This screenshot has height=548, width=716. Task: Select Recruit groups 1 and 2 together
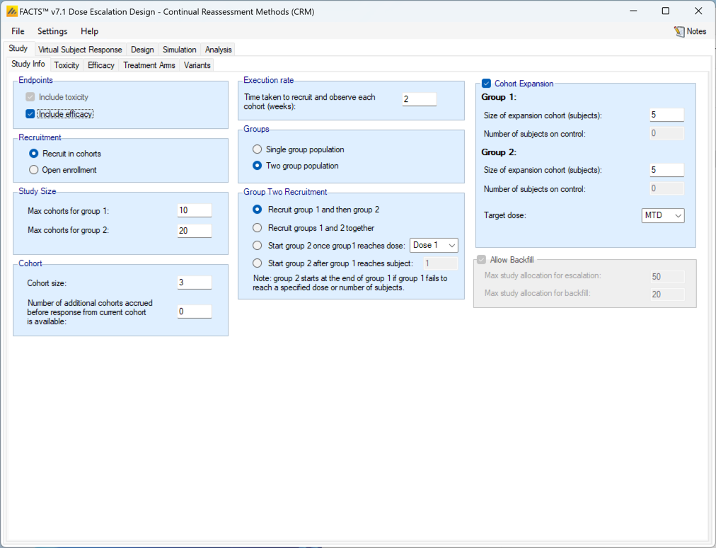coord(258,228)
